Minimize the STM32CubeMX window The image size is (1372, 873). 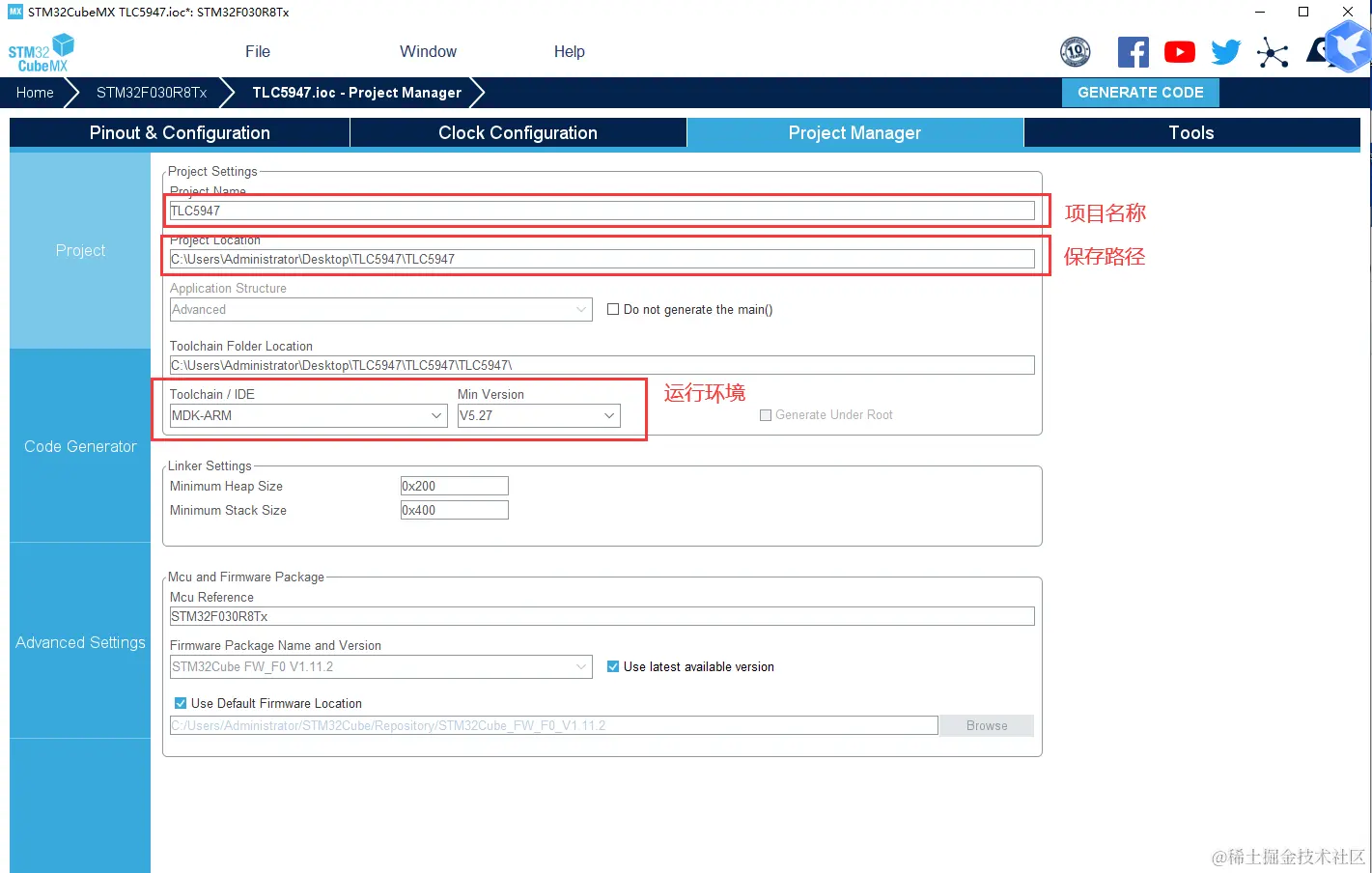coord(1260,12)
